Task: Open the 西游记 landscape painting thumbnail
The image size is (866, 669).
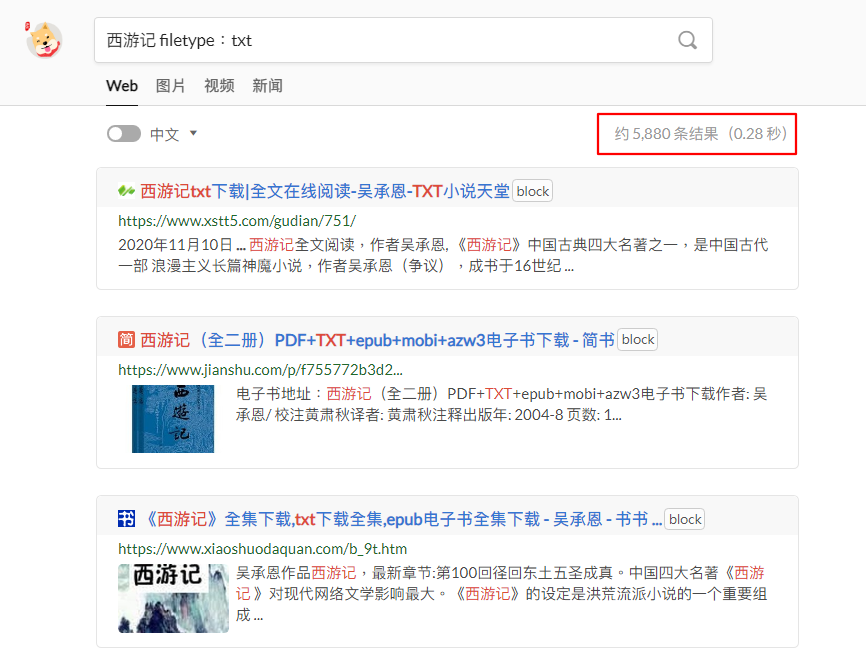Action: coord(173,598)
